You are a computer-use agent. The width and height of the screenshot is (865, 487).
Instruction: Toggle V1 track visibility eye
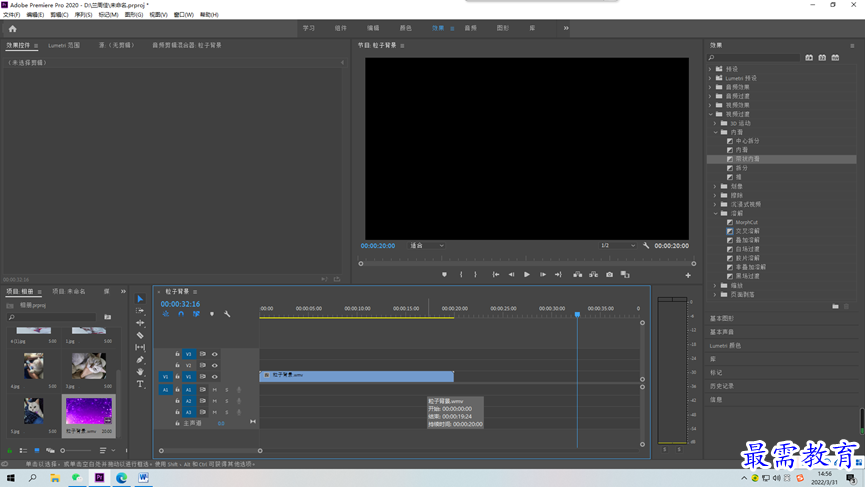click(x=215, y=377)
